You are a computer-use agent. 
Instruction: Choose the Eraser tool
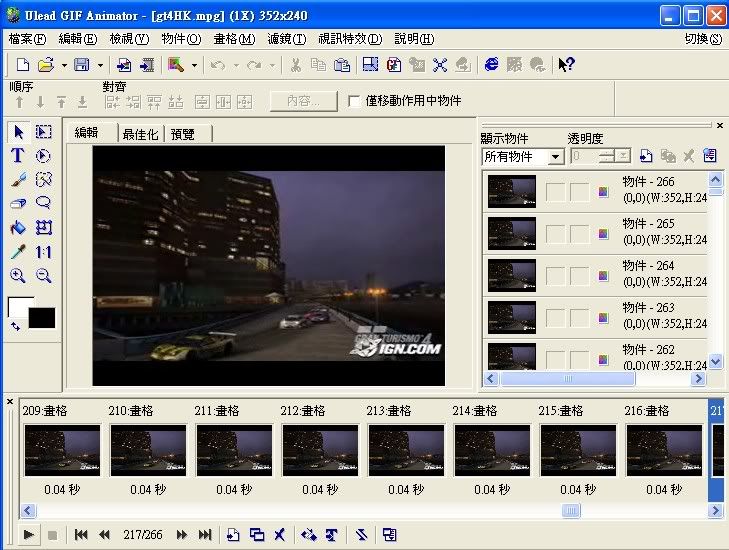click(17, 204)
